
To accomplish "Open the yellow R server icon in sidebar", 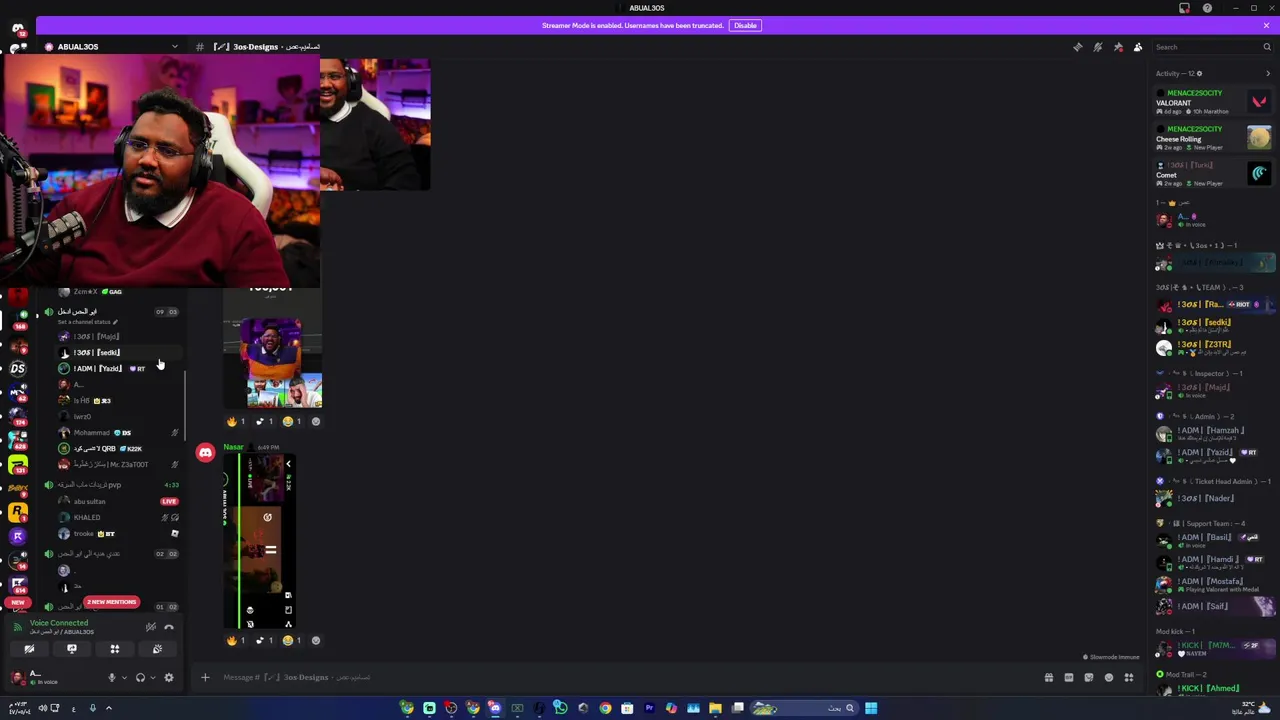I will click(x=18, y=512).
